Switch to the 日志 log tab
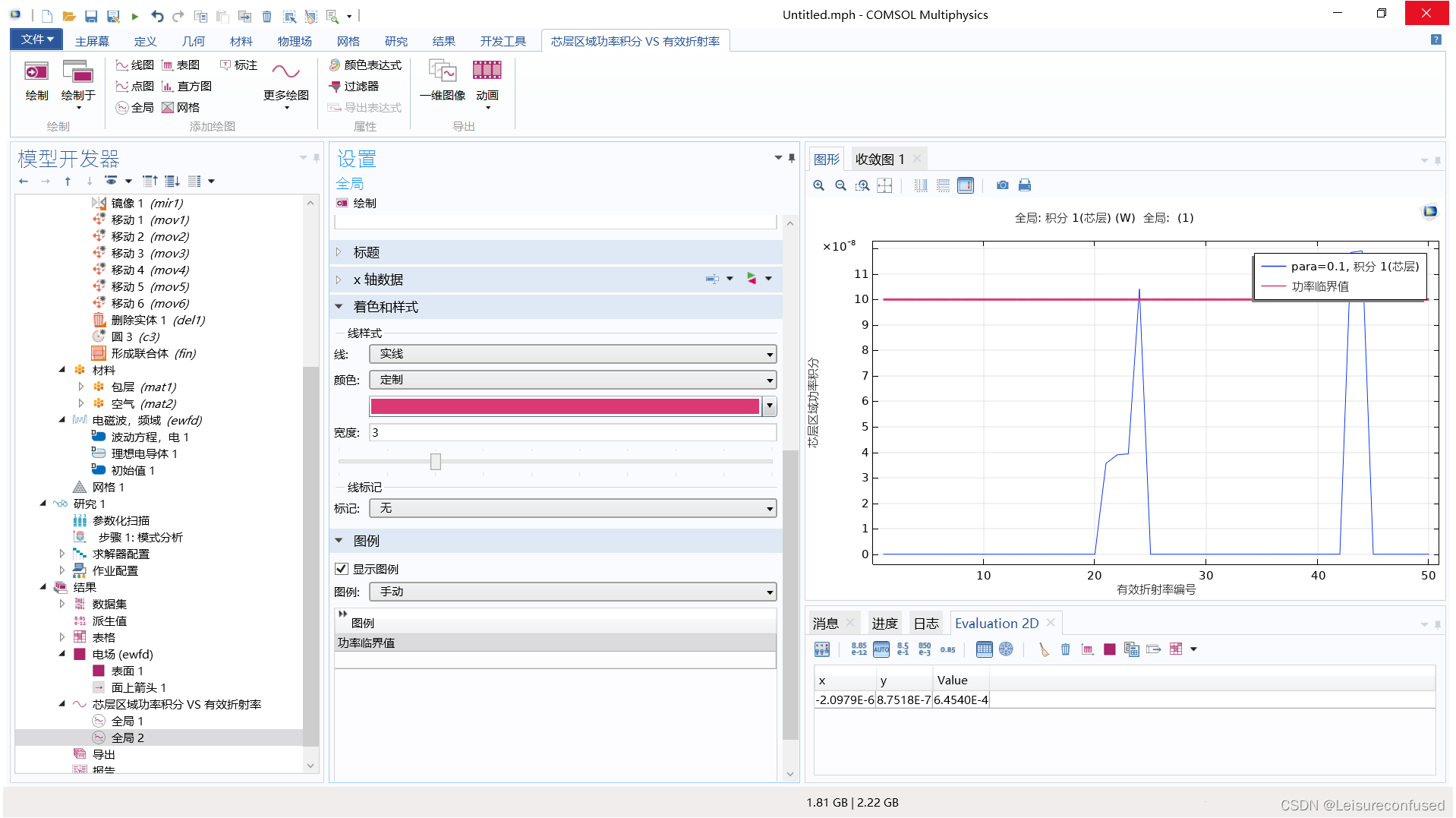 926,624
